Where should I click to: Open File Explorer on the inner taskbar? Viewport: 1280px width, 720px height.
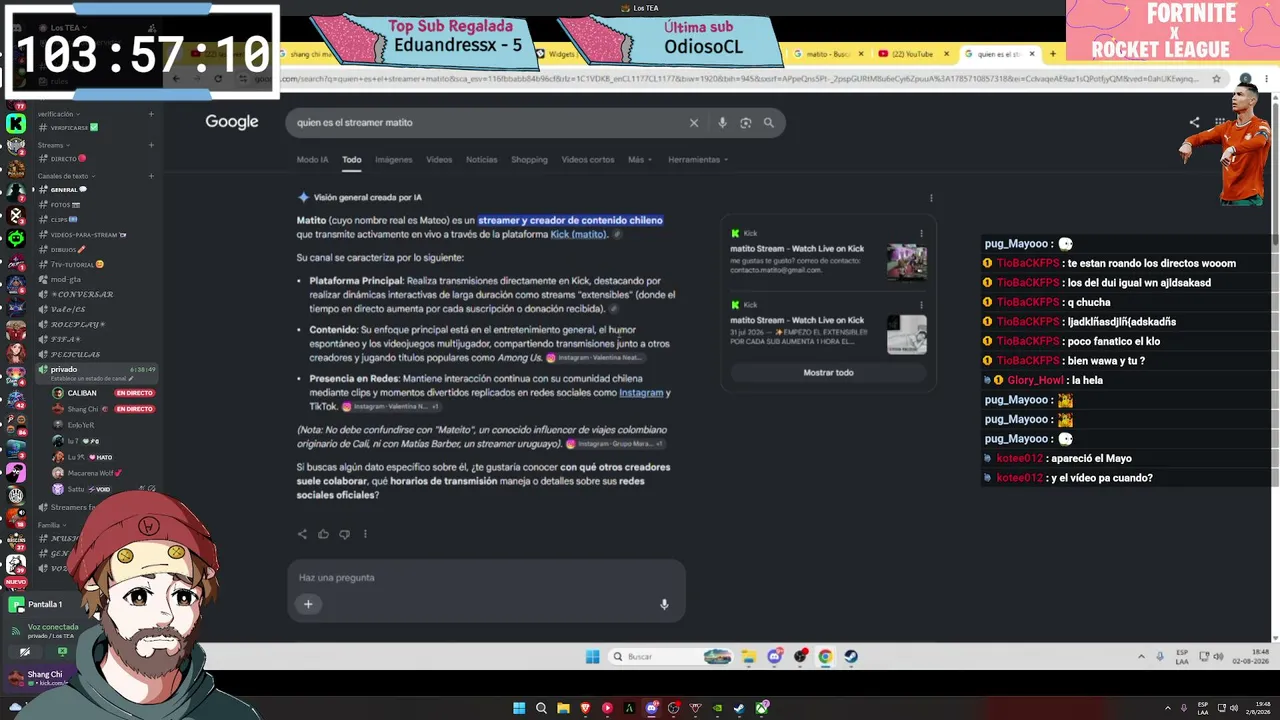pos(749,657)
